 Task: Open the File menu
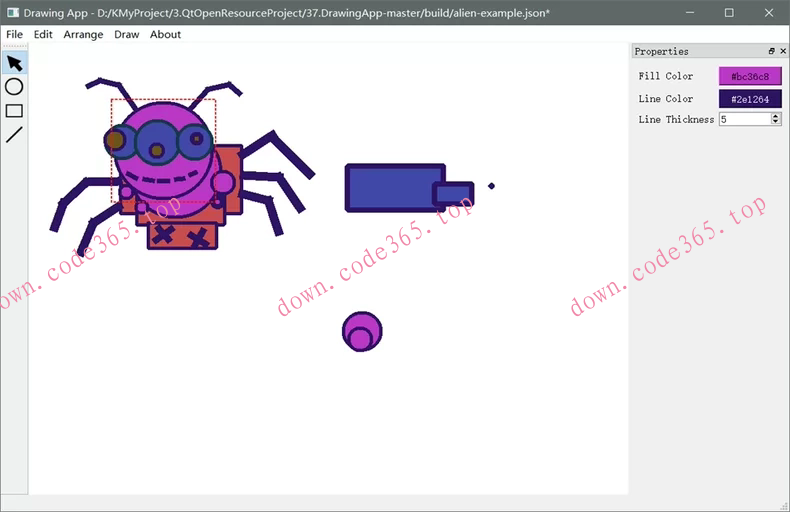14,34
